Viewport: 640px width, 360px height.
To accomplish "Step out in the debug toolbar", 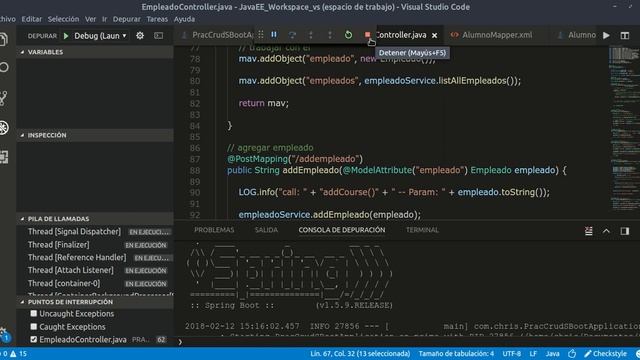I will (x=330, y=35).
